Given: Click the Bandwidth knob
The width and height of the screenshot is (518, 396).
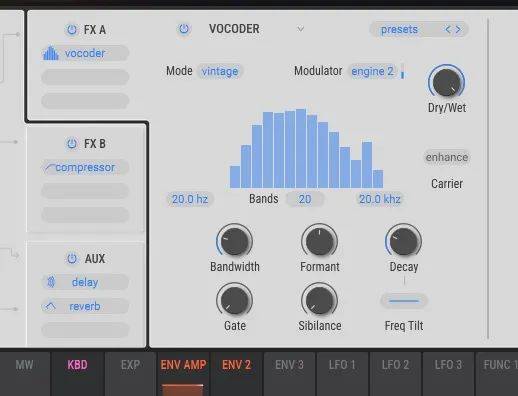Looking at the screenshot, I should click(235, 241).
